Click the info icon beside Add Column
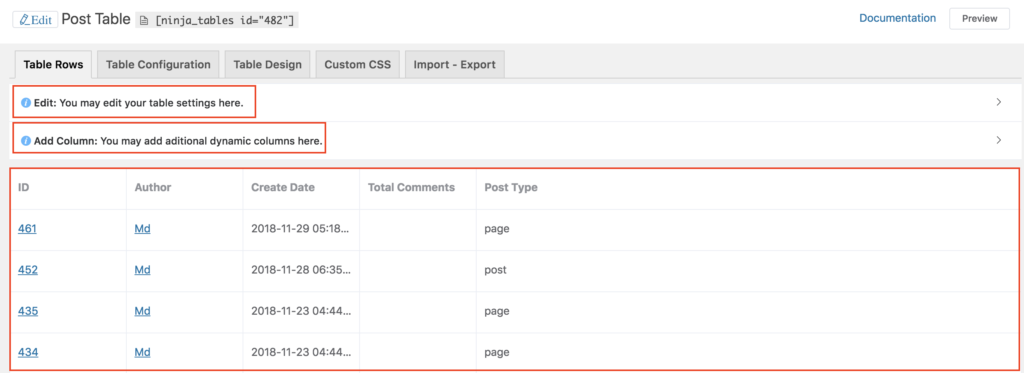 (x=25, y=140)
